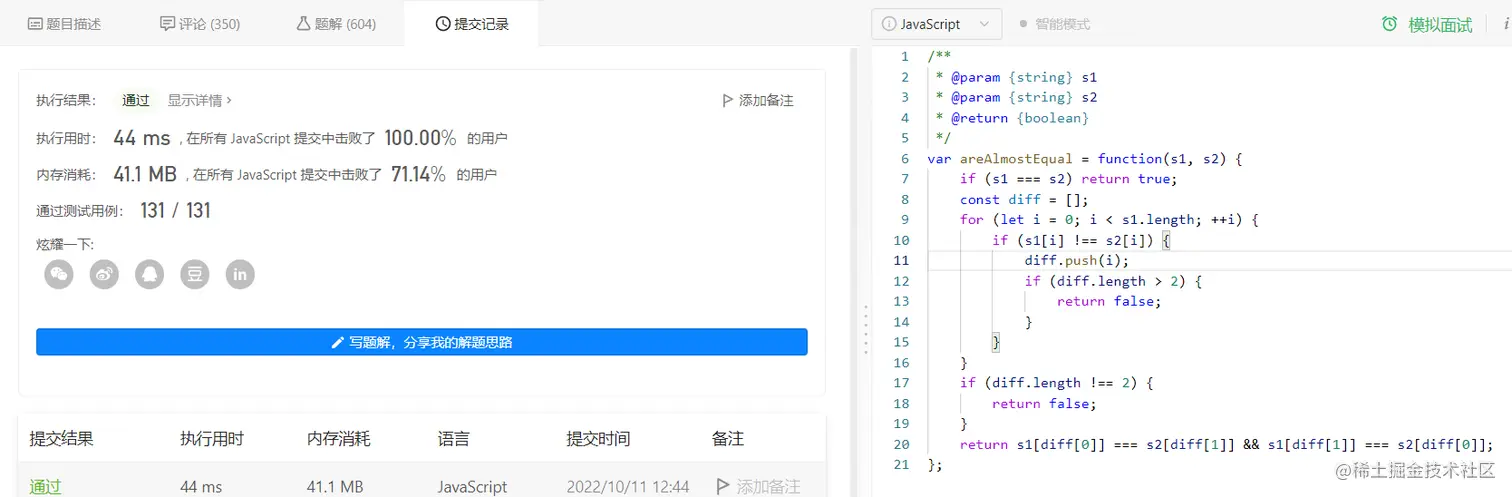Image resolution: width=1512 pixels, height=497 pixels.
Task: Share result via Weibo icon
Action: pos(104,274)
